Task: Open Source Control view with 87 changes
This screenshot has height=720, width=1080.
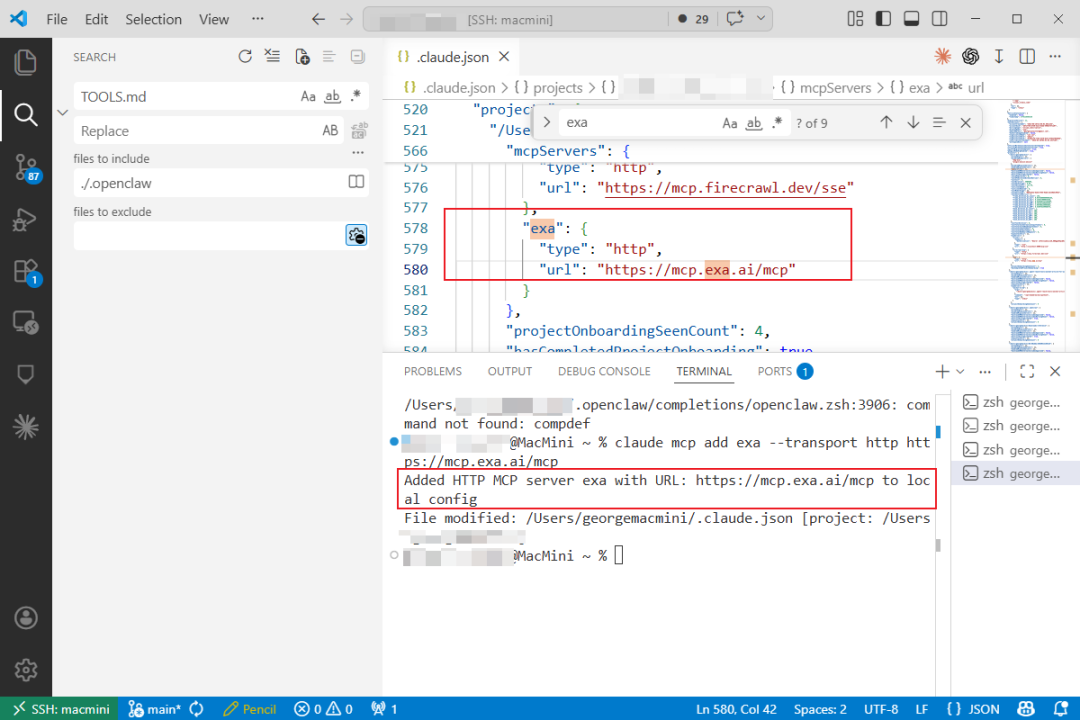Action: tap(25, 167)
